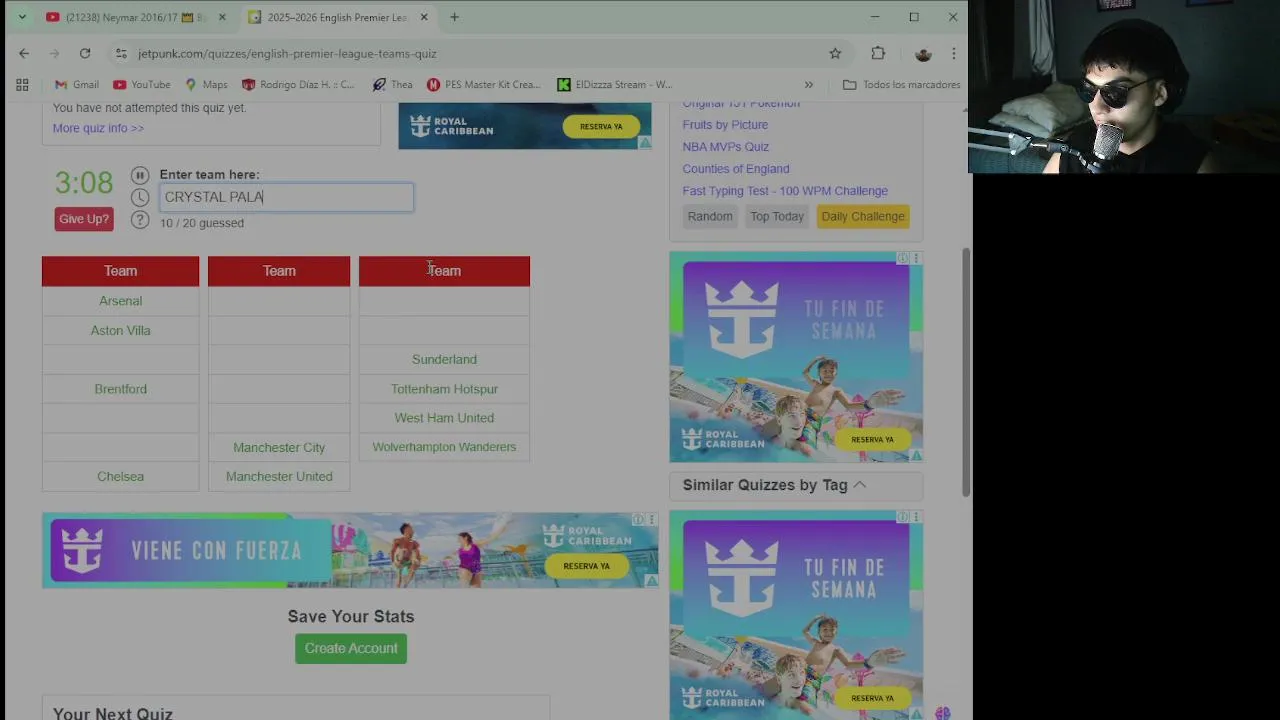This screenshot has height=720, width=1280.
Task: Click the 10 / 20 guessed counter
Action: (x=202, y=223)
